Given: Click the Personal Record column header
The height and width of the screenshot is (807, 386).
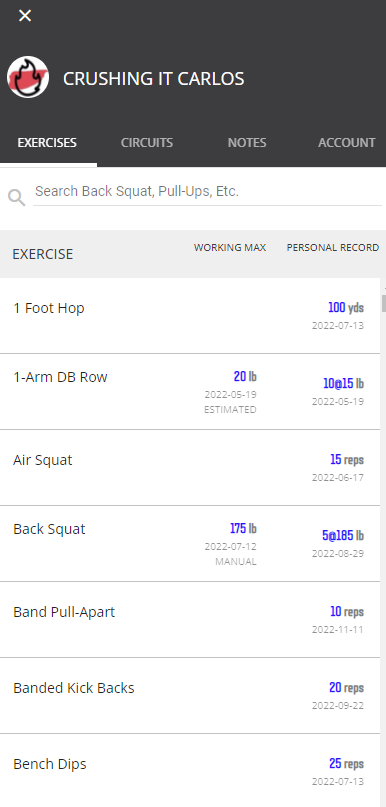Looking at the screenshot, I should [332, 248].
